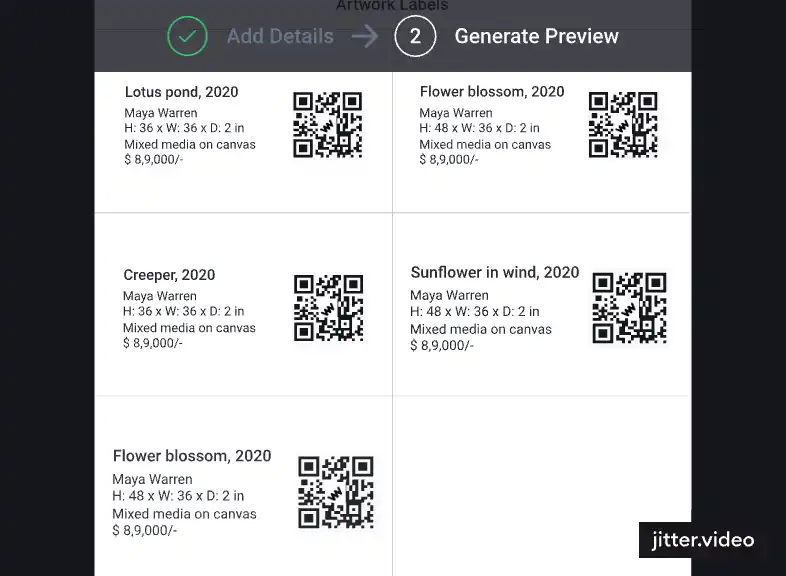Screen dimensions: 786x576
Task: Open the Sunflower in wind QR code
Action: [630, 308]
